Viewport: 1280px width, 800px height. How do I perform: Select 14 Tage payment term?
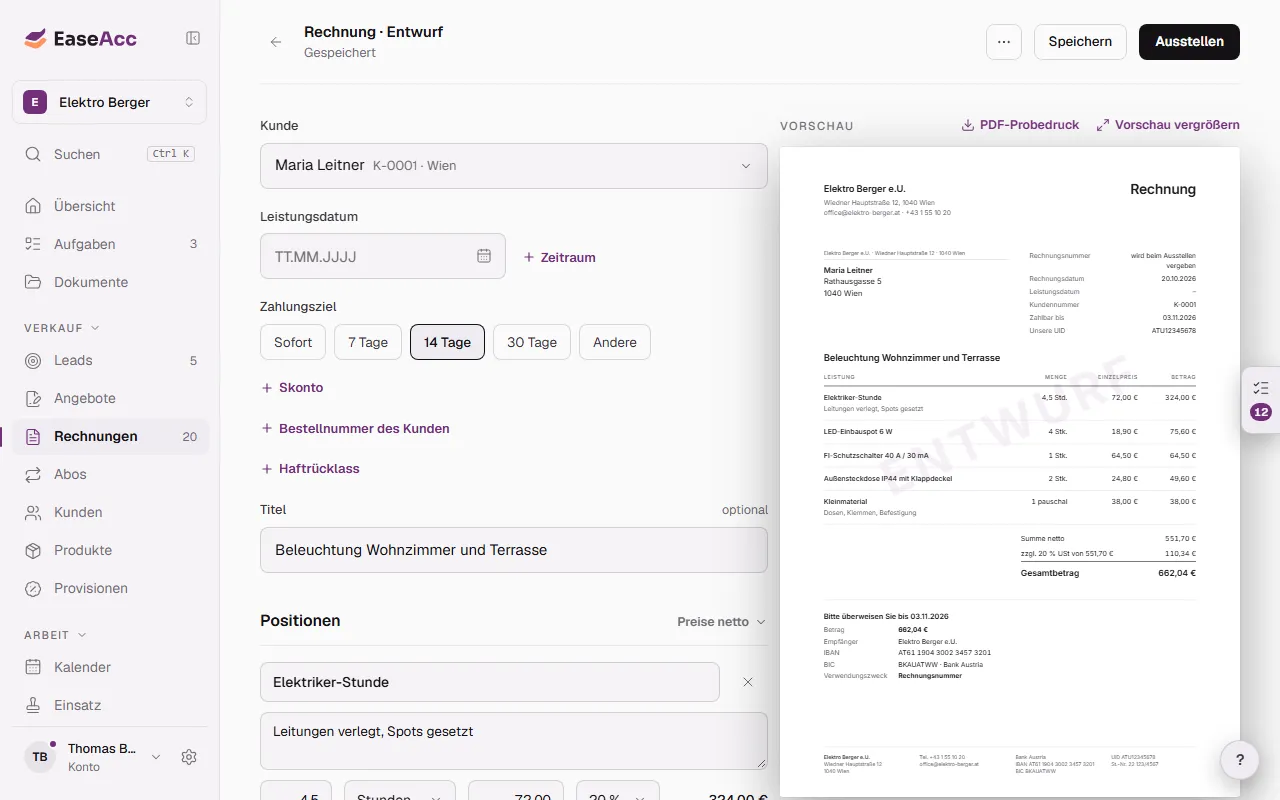click(447, 342)
